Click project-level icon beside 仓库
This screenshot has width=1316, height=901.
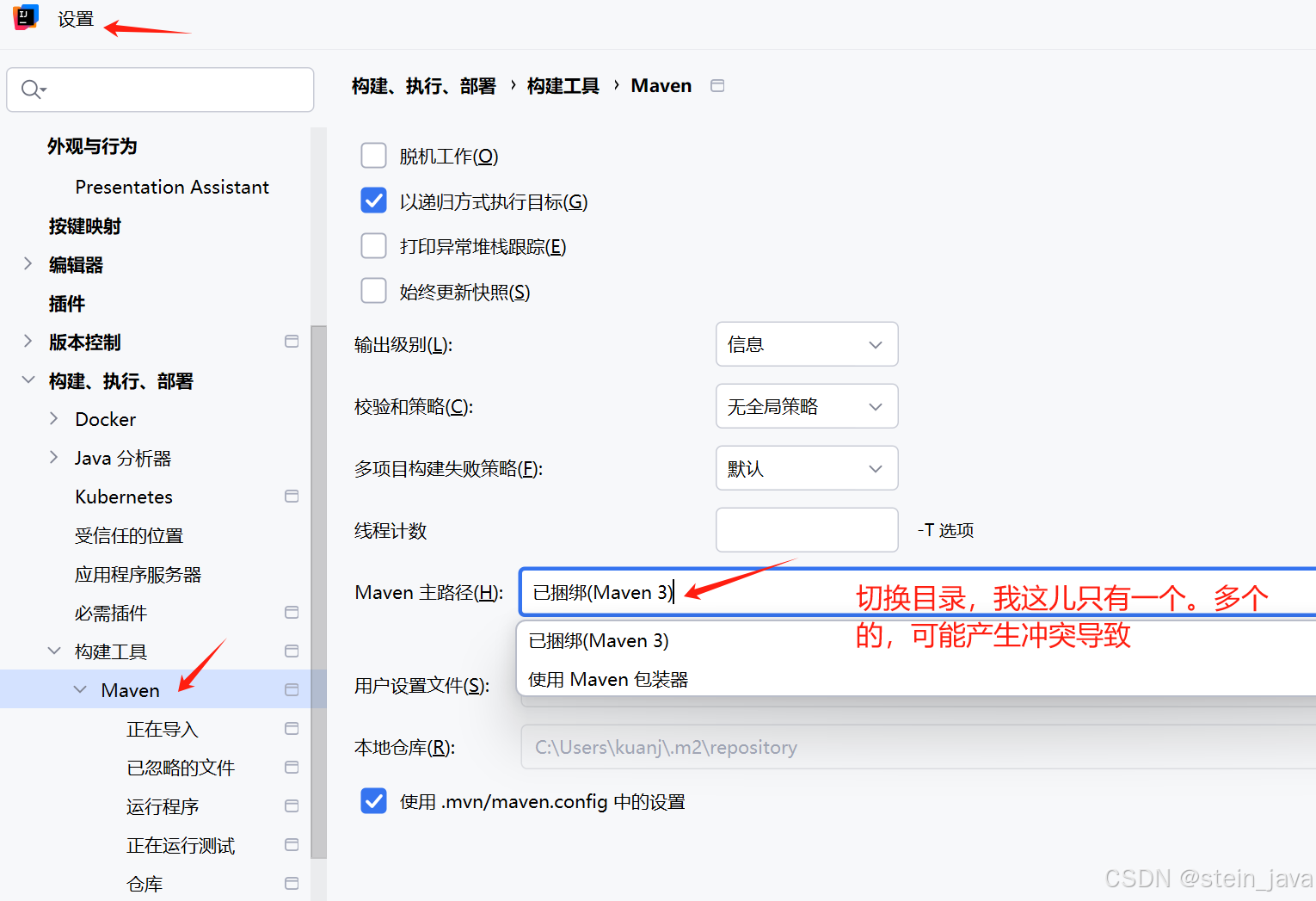tap(292, 884)
